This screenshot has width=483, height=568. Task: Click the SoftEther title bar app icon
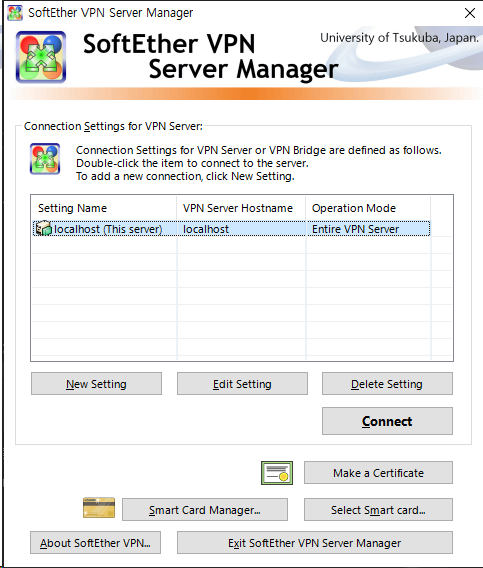point(15,13)
